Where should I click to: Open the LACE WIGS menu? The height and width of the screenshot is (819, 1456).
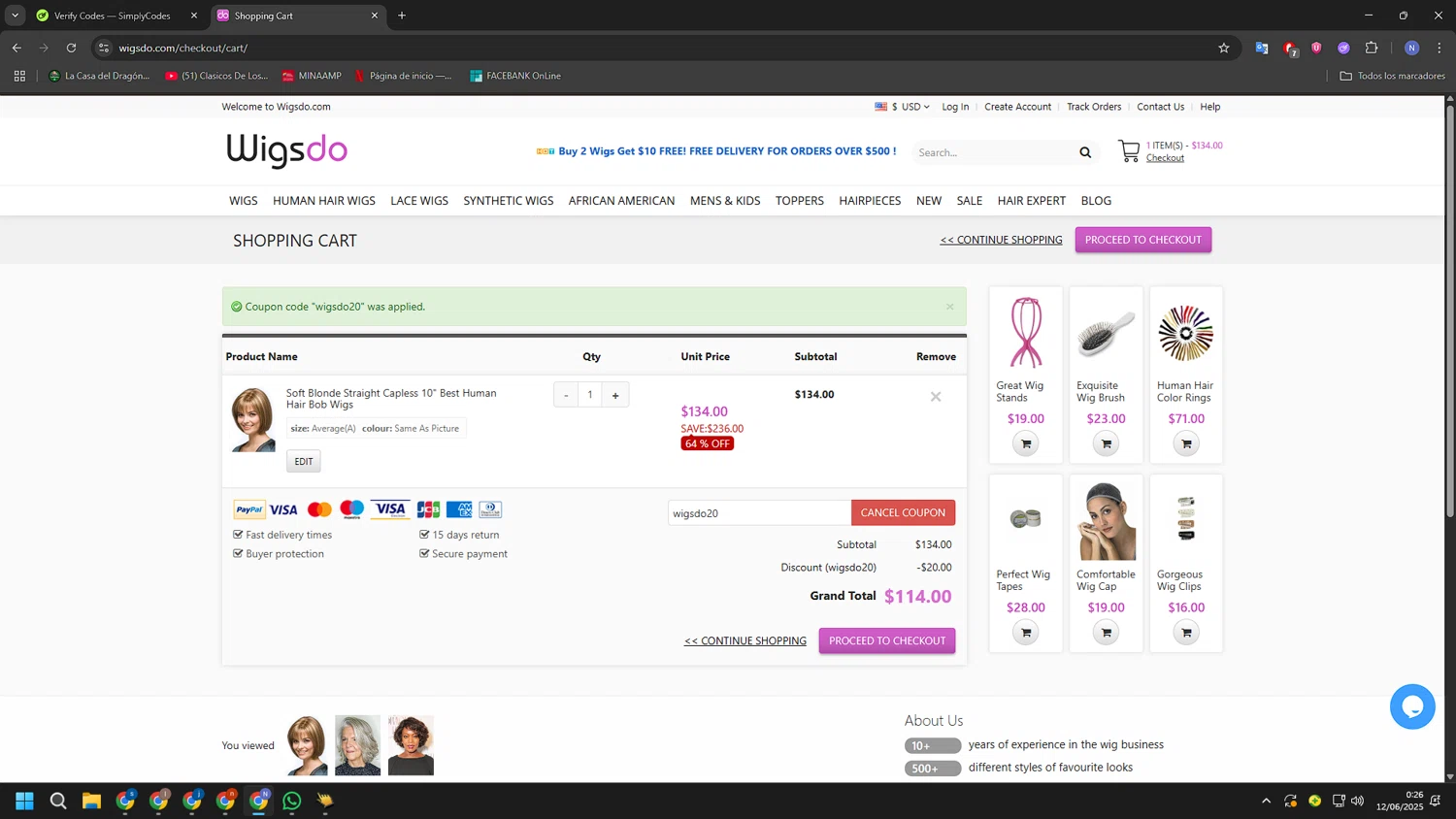(x=419, y=201)
